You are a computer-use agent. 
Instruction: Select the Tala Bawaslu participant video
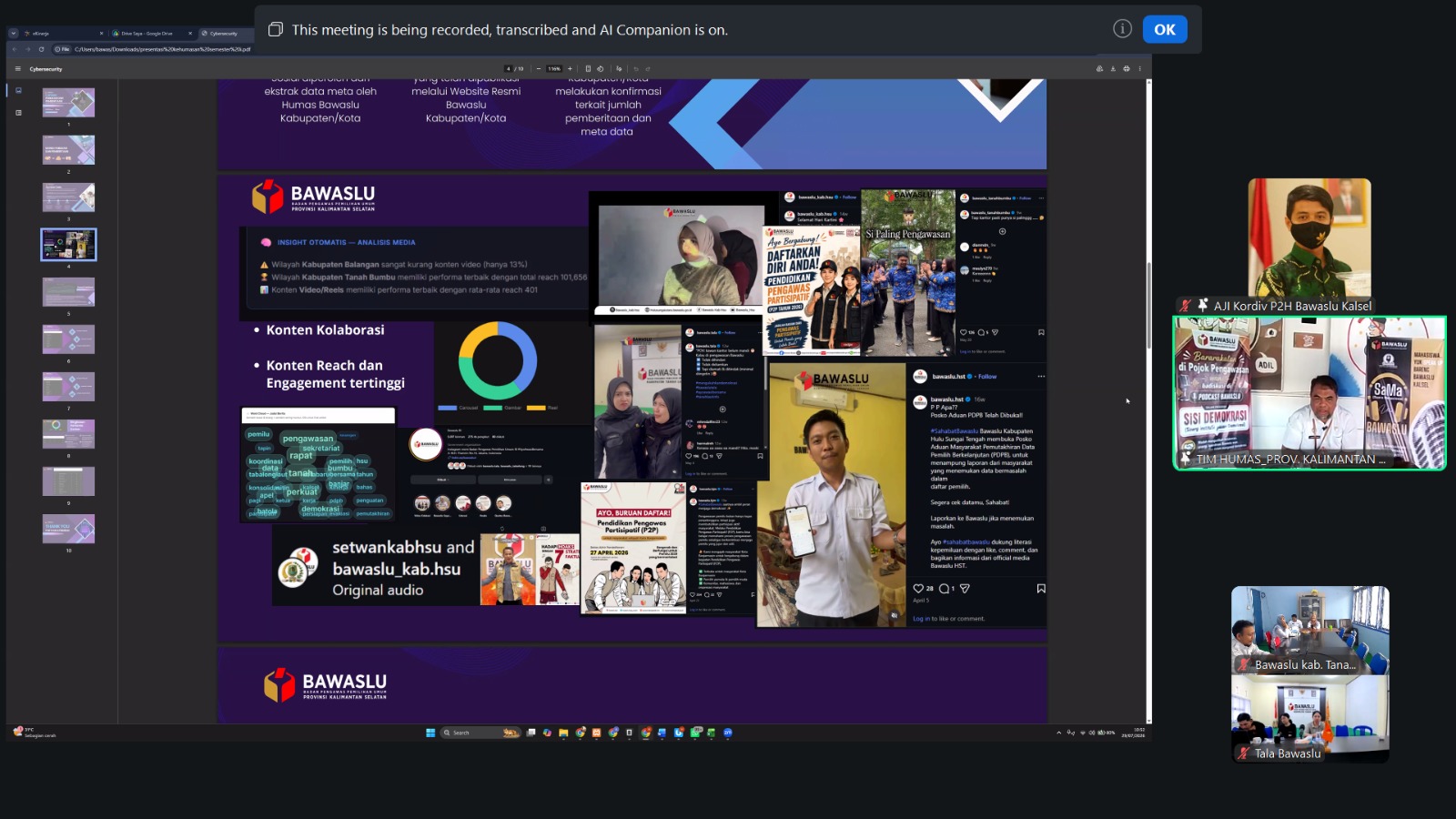[1310, 718]
